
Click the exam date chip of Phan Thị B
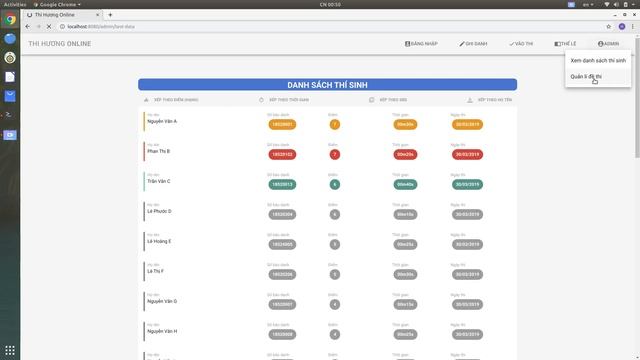(x=467, y=154)
